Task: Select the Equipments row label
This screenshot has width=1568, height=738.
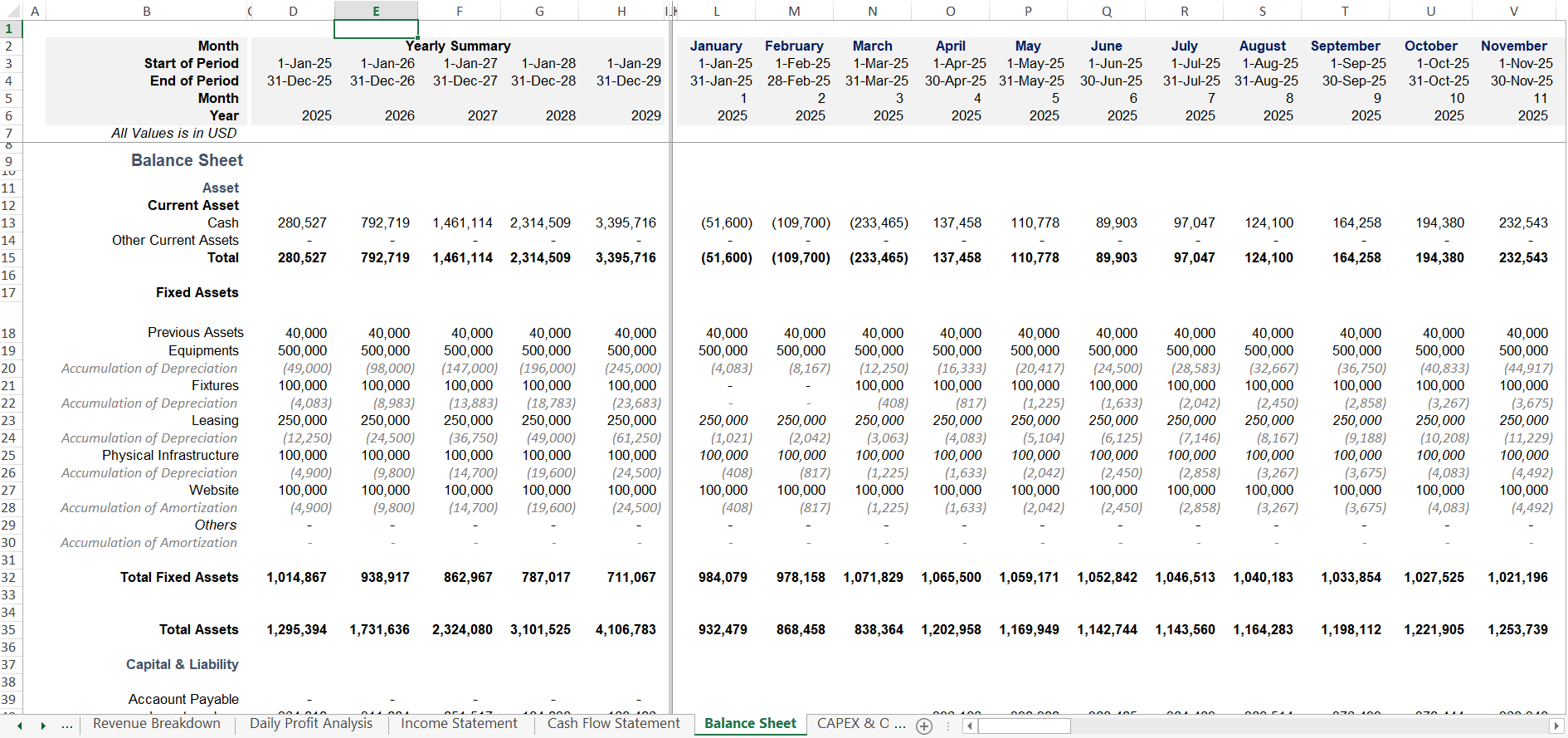Action: pyautogui.click(x=203, y=350)
